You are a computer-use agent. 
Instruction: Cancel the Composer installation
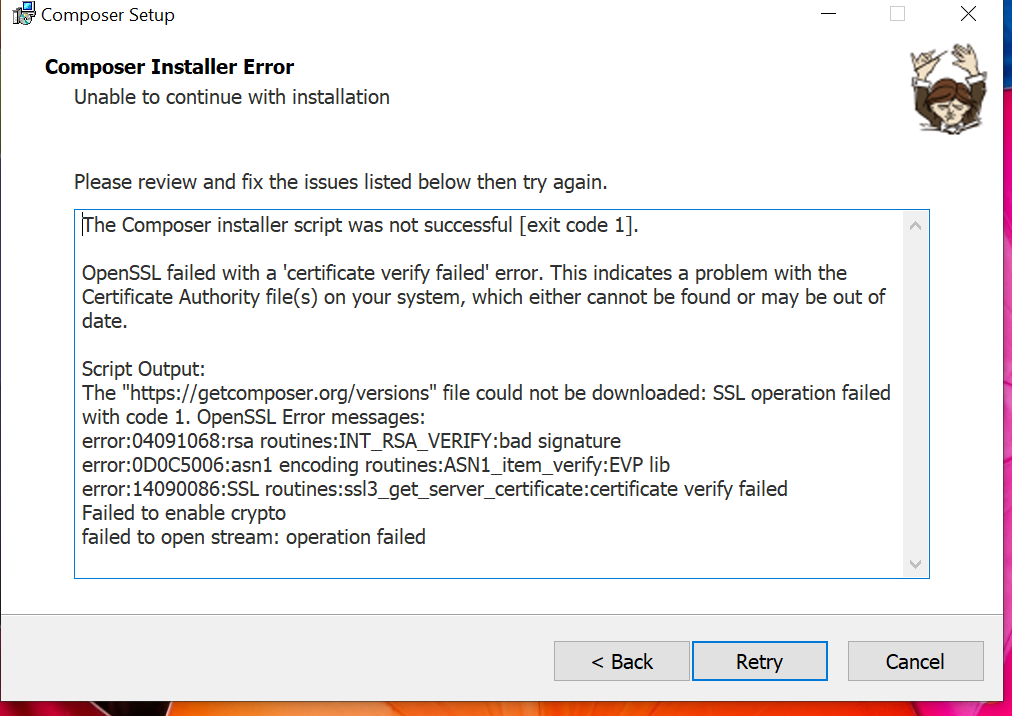click(915, 661)
